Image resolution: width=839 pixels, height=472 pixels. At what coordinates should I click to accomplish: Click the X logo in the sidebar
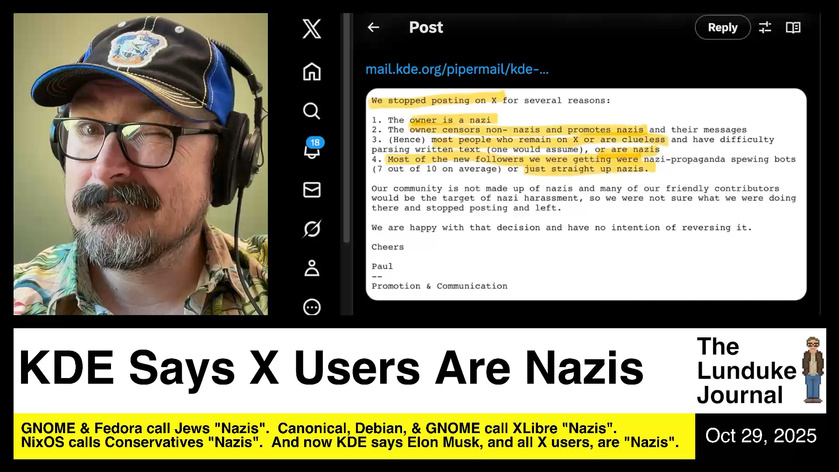click(312, 29)
